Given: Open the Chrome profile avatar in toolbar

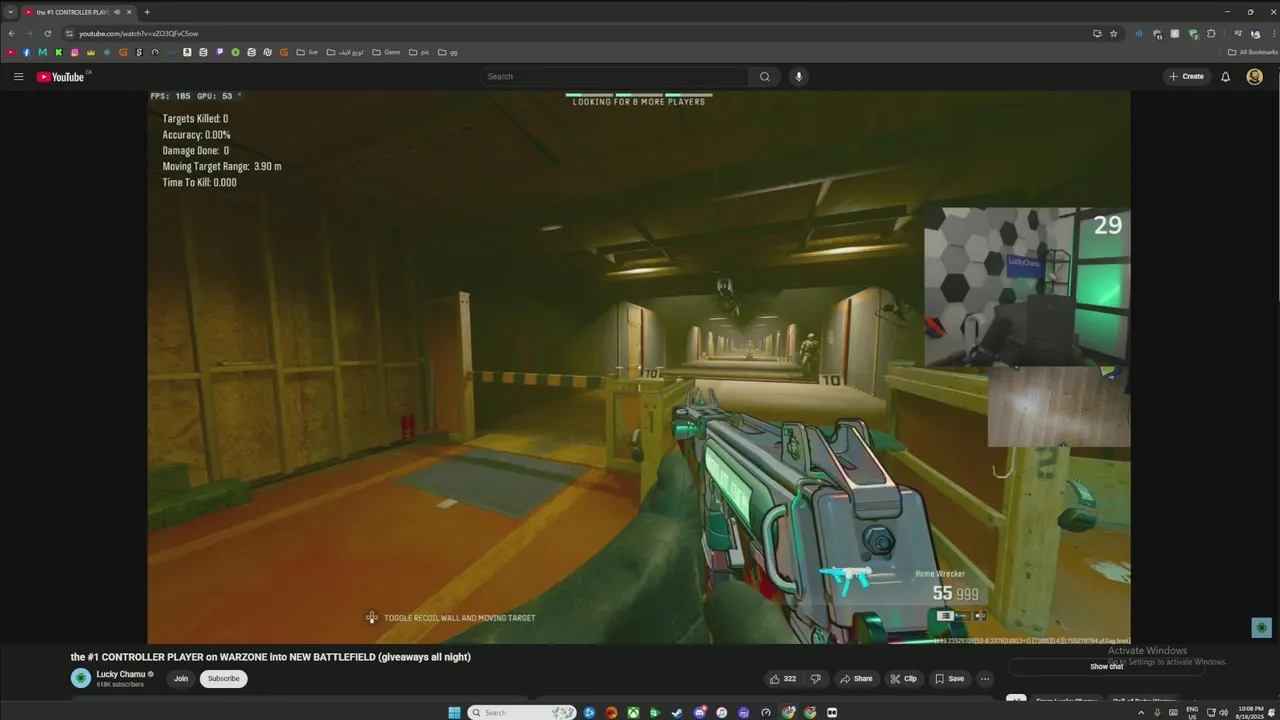Looking at the screenshot, I should pos(1255,33).
